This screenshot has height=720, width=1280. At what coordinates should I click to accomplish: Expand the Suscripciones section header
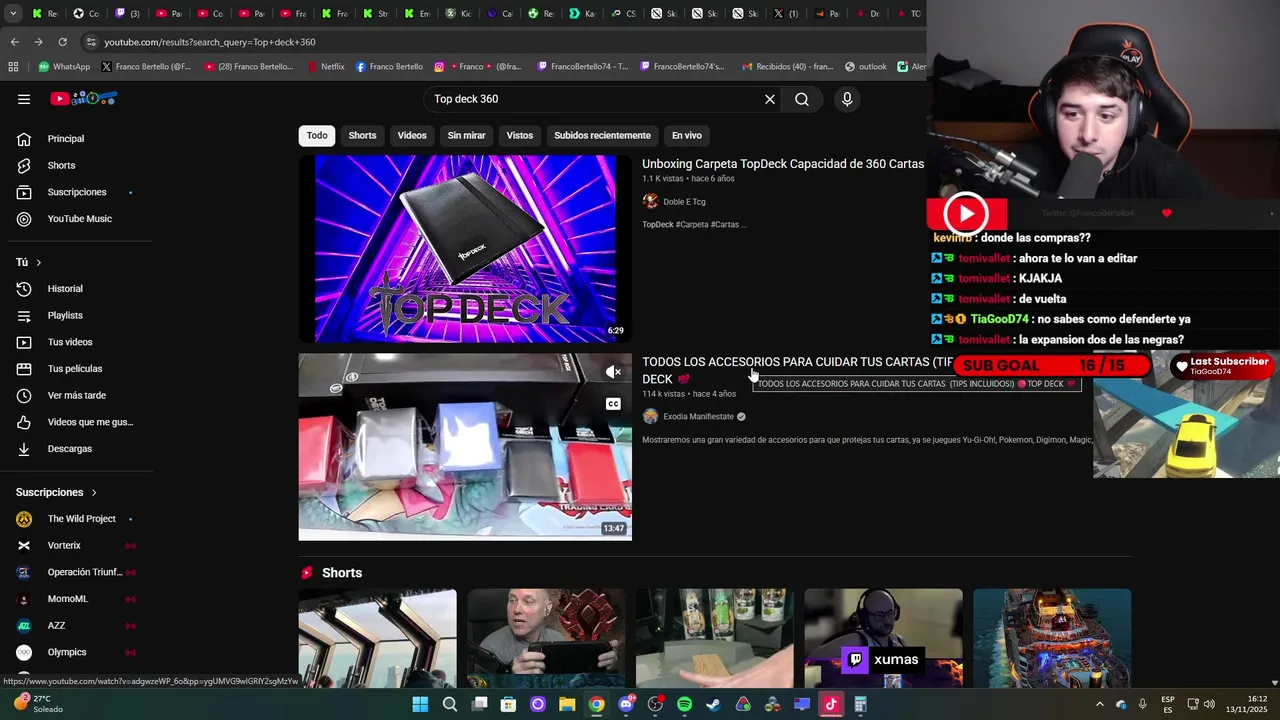point(57,492)
